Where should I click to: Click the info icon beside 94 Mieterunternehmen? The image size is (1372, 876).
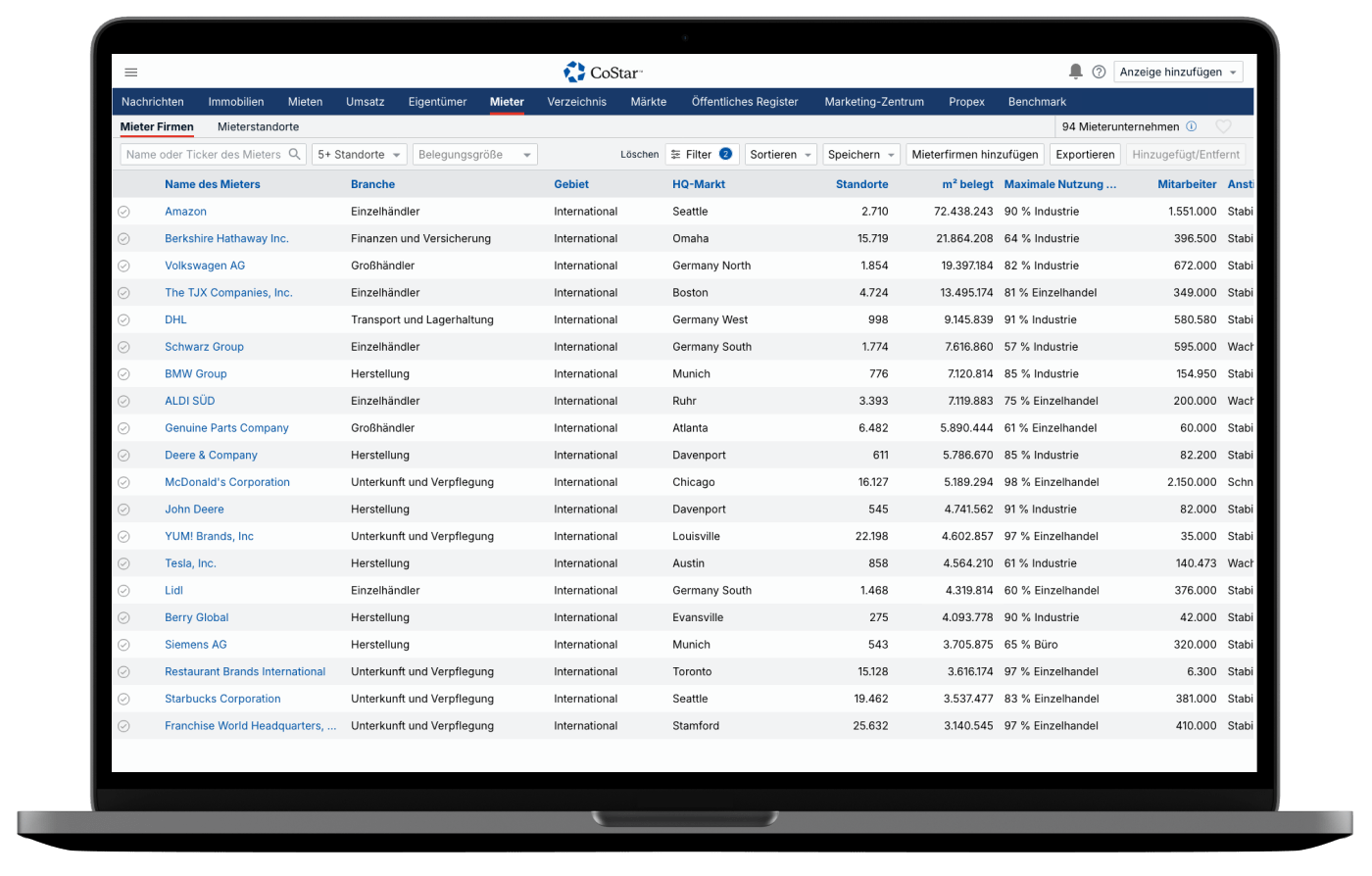pos(1192,126)
